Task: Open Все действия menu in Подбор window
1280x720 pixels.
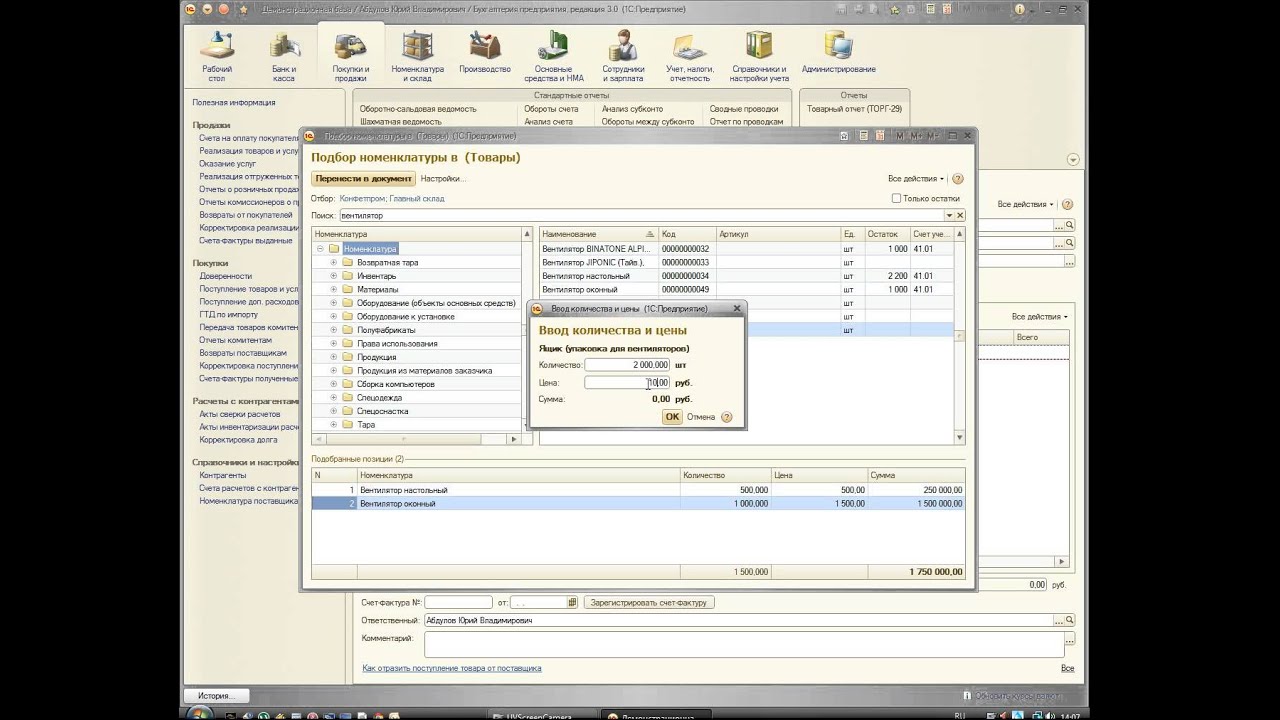Action: [x=916, y=179]
